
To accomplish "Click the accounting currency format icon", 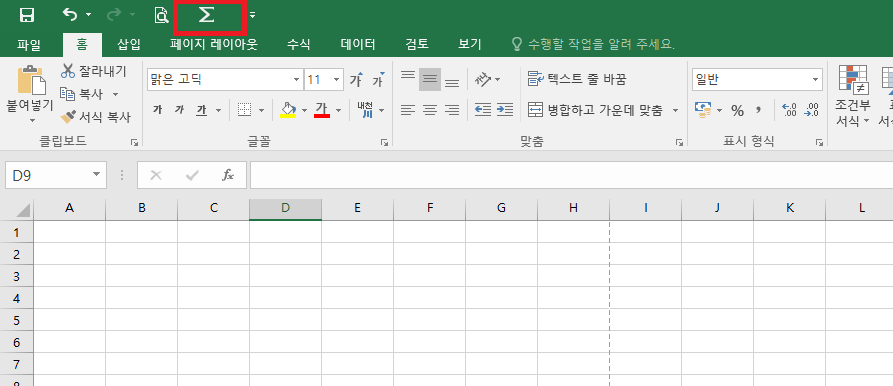I will coord(704,110).
